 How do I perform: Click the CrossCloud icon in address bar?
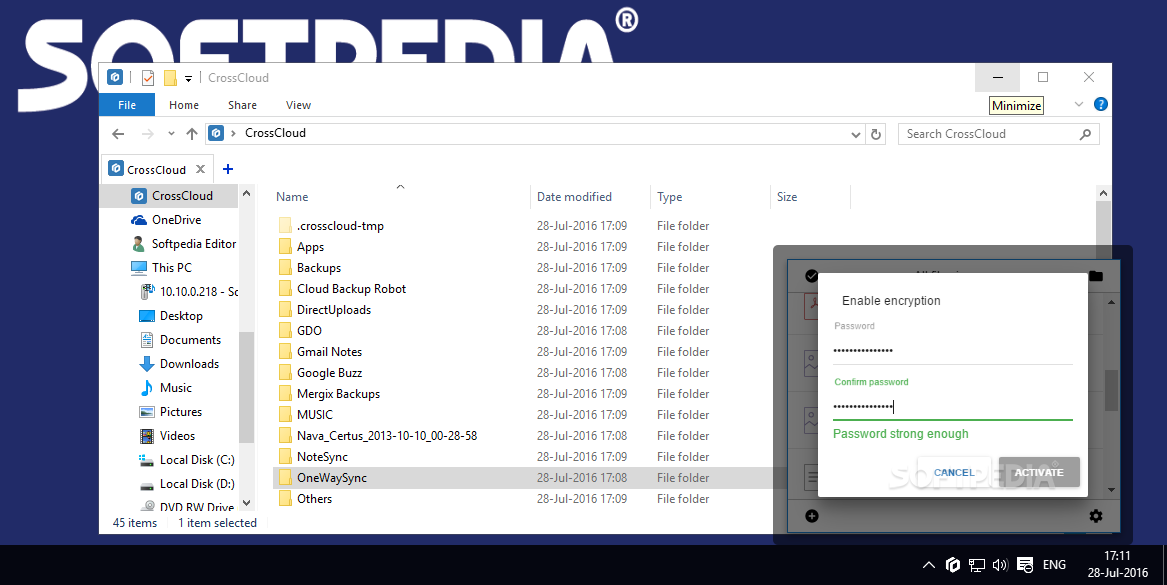[217, 133]
